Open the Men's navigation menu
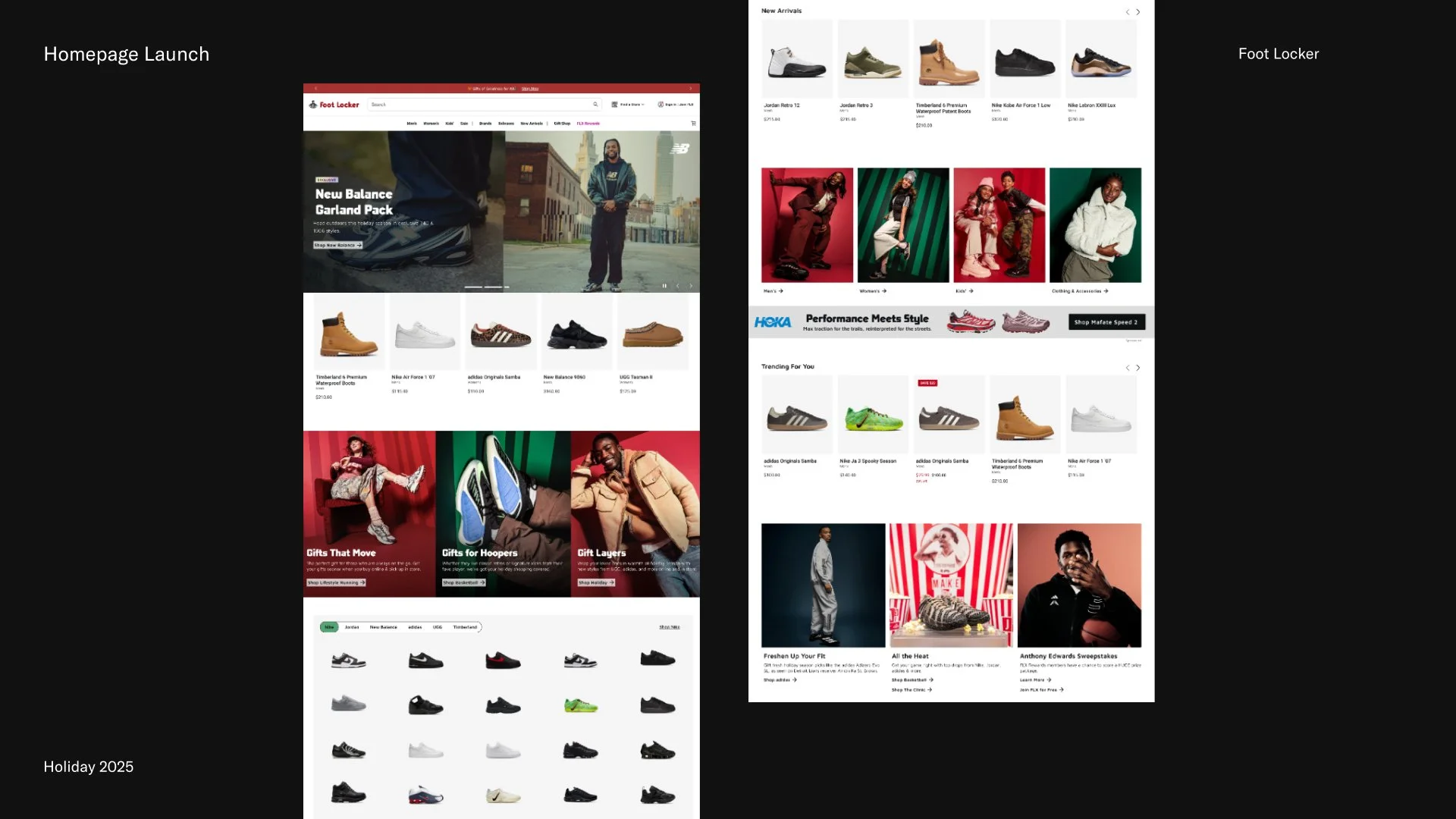1456x819 pixels. coord(412,124)
